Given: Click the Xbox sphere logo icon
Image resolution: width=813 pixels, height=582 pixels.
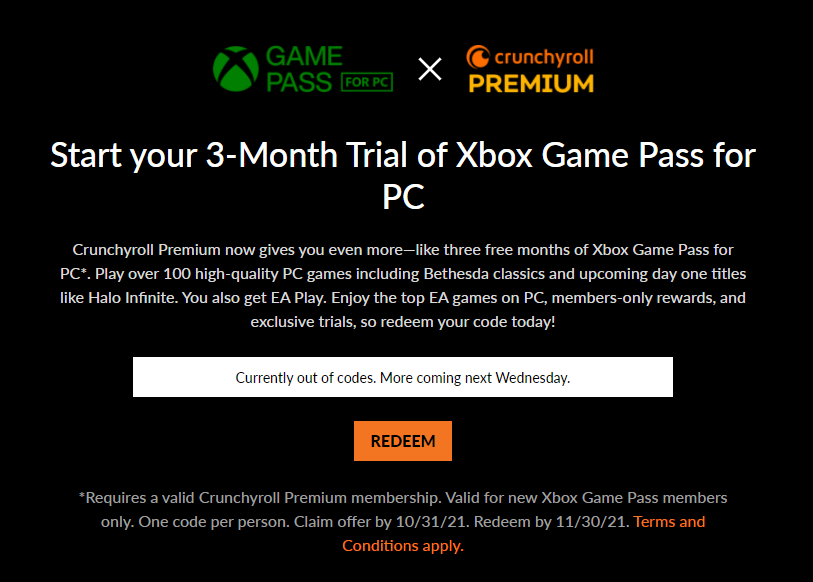Looking at the screenshot, I should 235,69.
